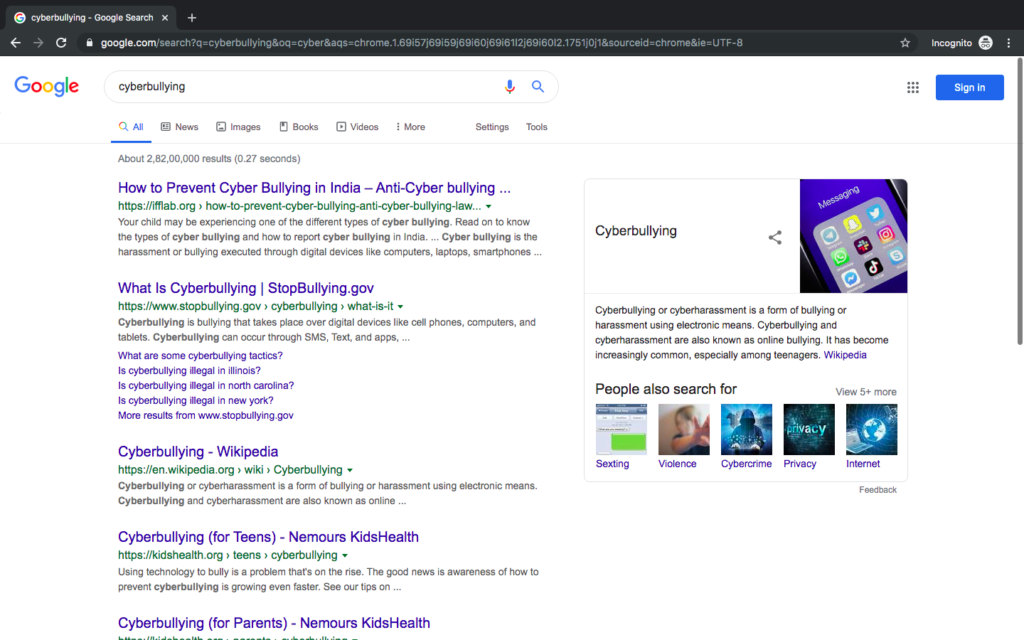This screenshot has height=640, width=1024.
Task: Click the Feedback link under knowledge panel
Action: [x=877, y=490]
